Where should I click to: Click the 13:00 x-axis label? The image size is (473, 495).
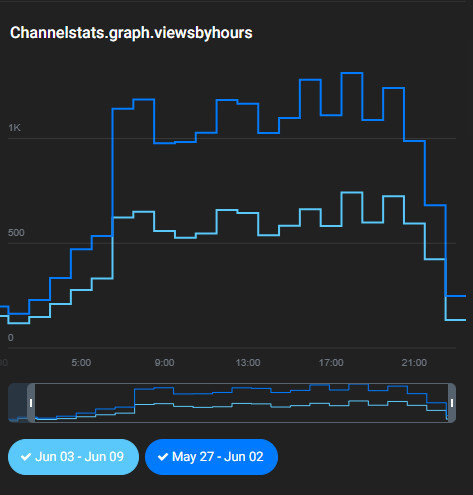248,363
